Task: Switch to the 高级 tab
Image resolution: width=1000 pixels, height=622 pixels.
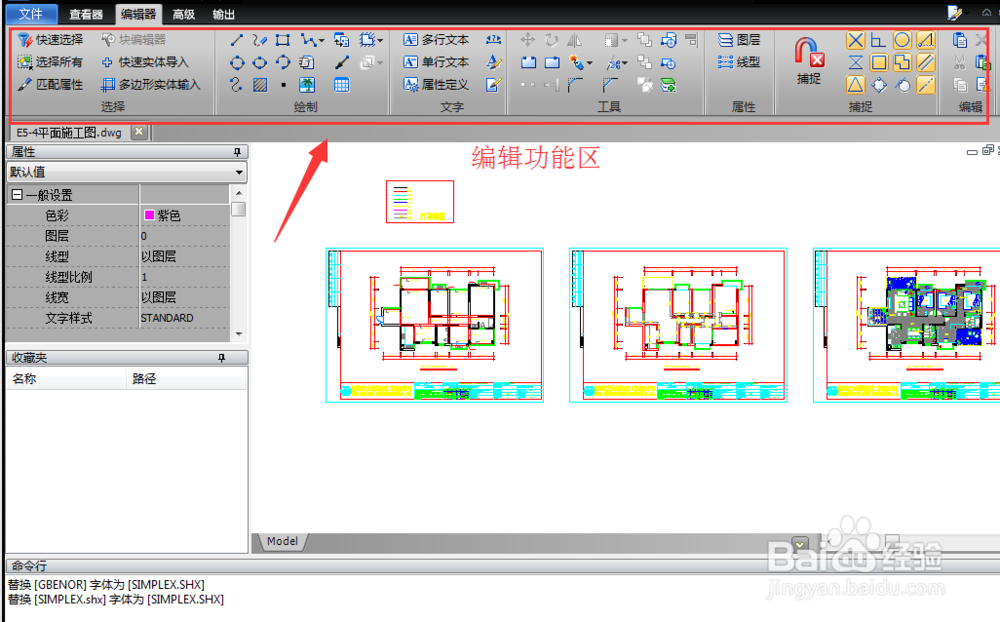Action: click(184, 14)
